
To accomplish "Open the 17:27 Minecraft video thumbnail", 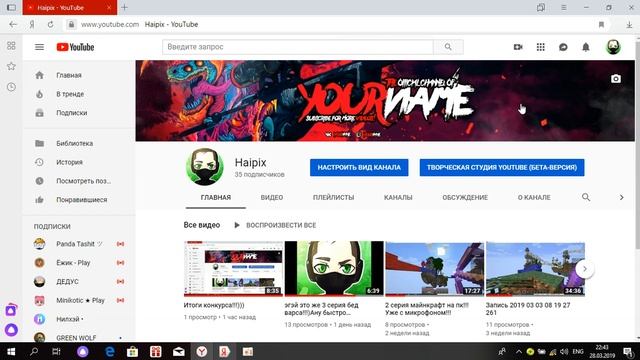I will coord(435,268).
